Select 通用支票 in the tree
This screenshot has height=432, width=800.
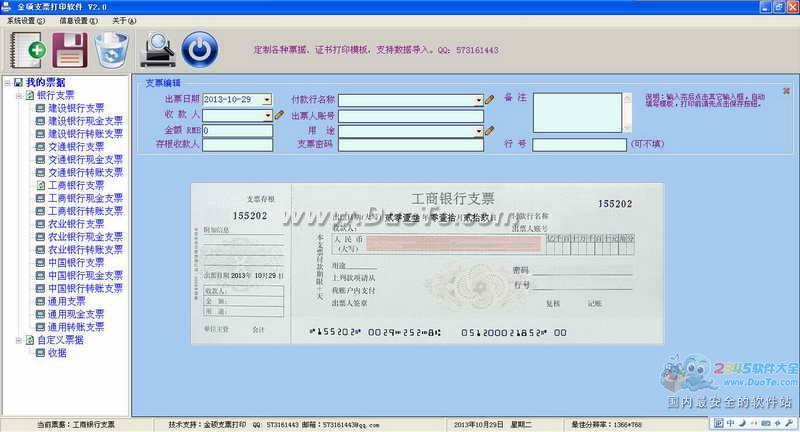click(66, 301)
